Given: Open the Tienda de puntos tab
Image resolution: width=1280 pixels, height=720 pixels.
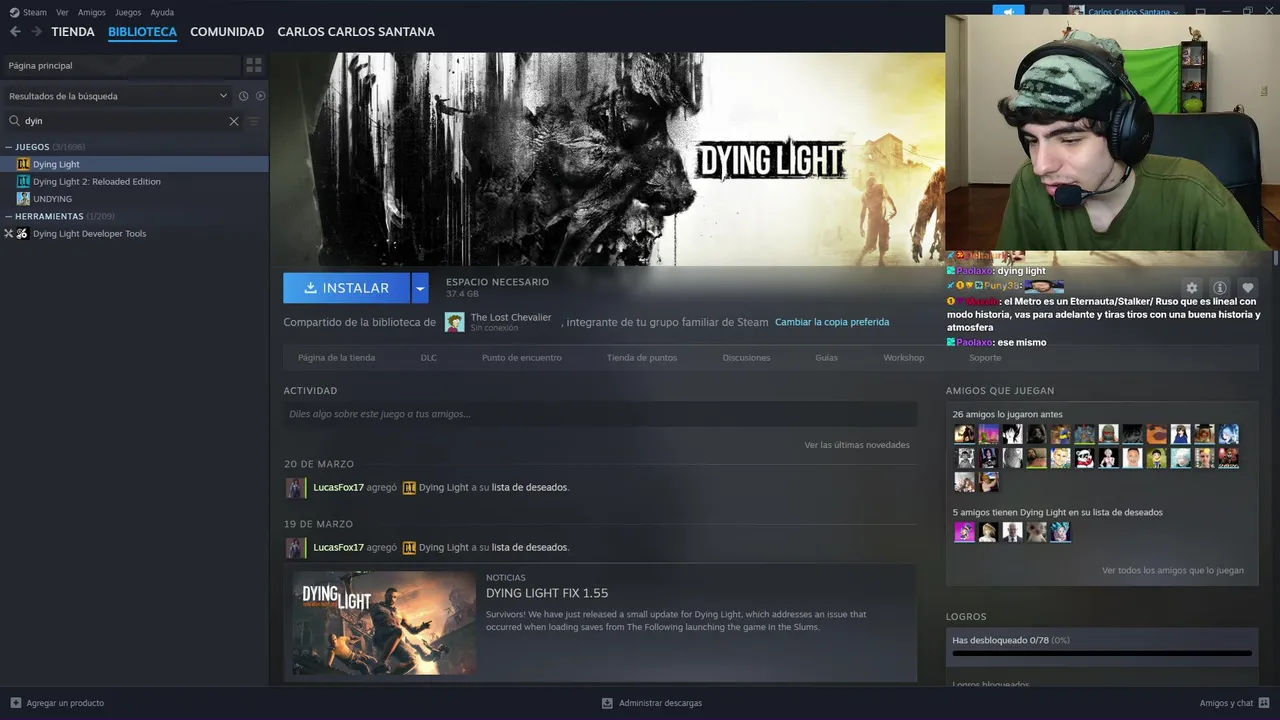Looking at the screenshot, I should [642, 357].
